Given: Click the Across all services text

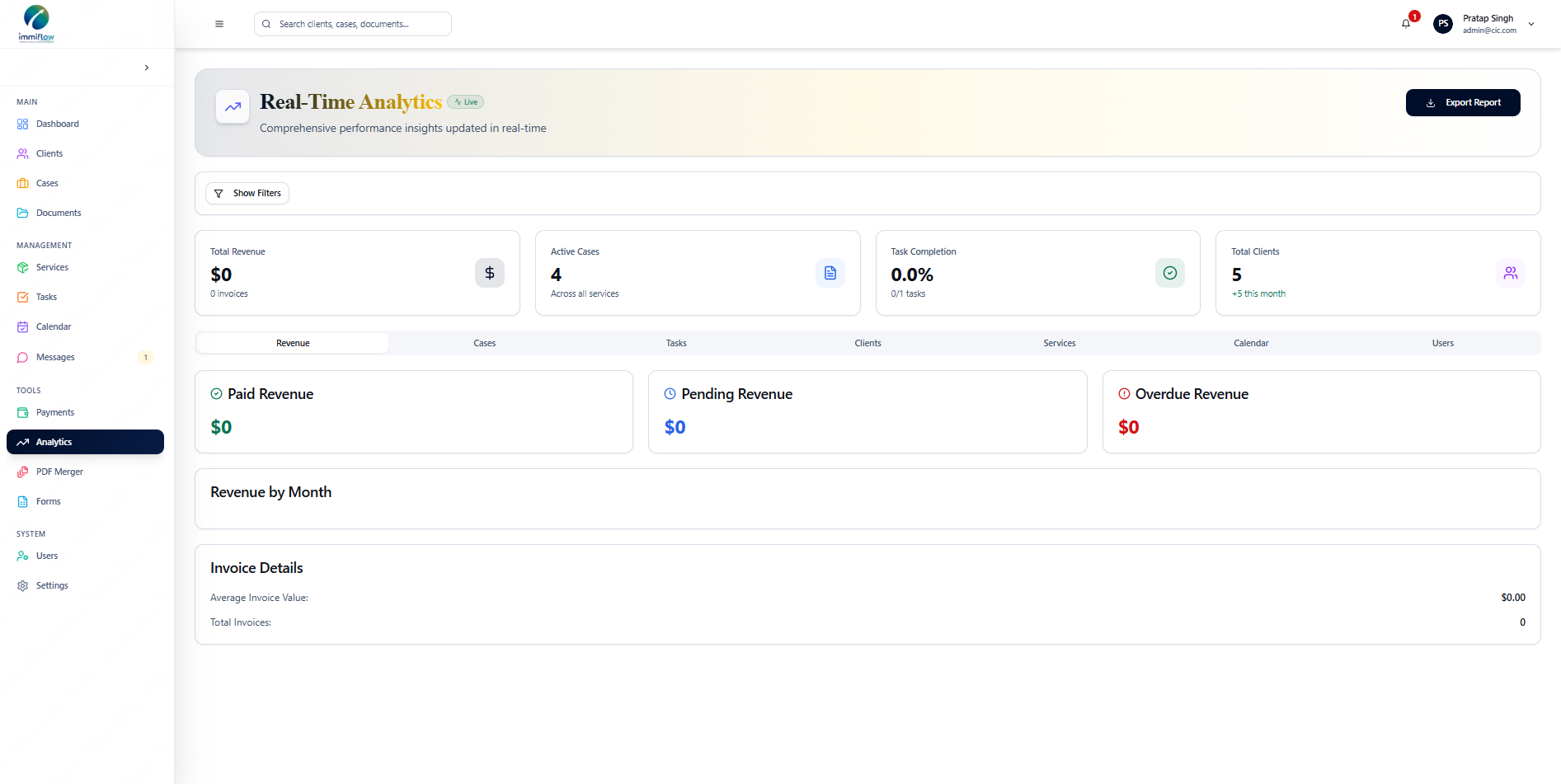Looking at the screenshot, I should (585, 293).
